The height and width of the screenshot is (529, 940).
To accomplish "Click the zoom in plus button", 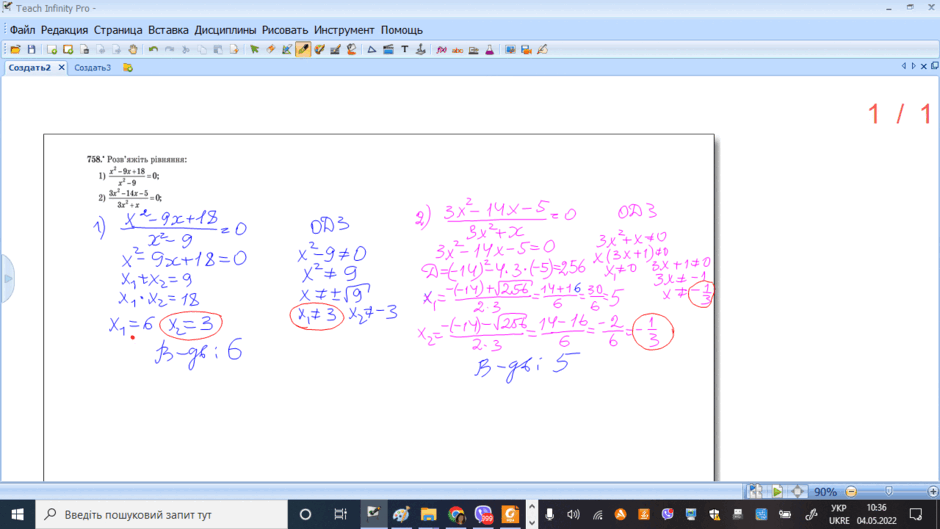I will (933, 492).
